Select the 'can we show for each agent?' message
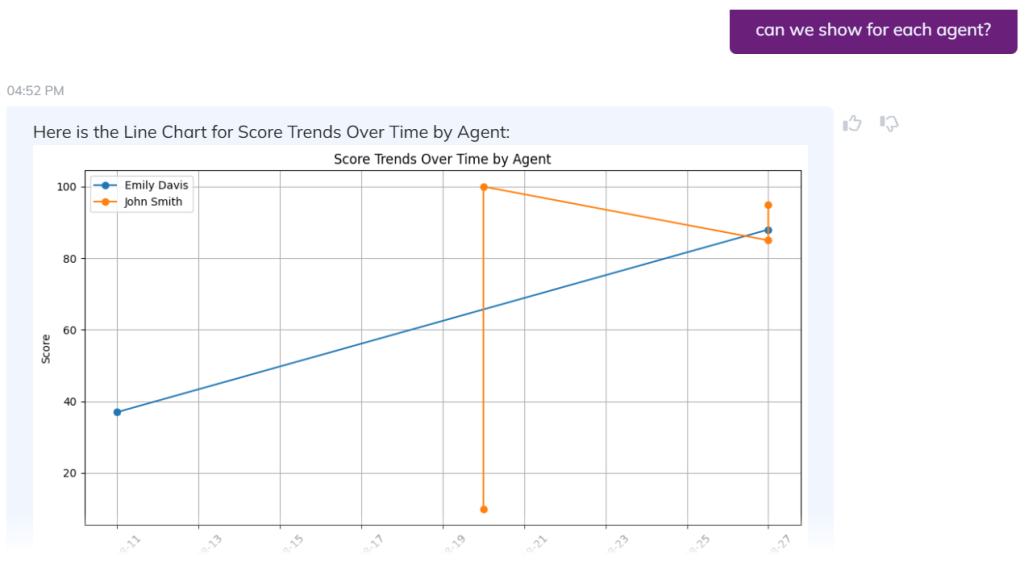Screen dimensions: 1024x566 click(873, 30)
